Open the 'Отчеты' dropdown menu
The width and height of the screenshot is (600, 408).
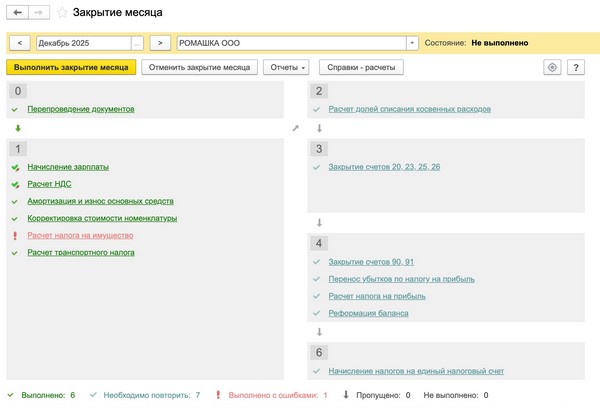[286, 67]
